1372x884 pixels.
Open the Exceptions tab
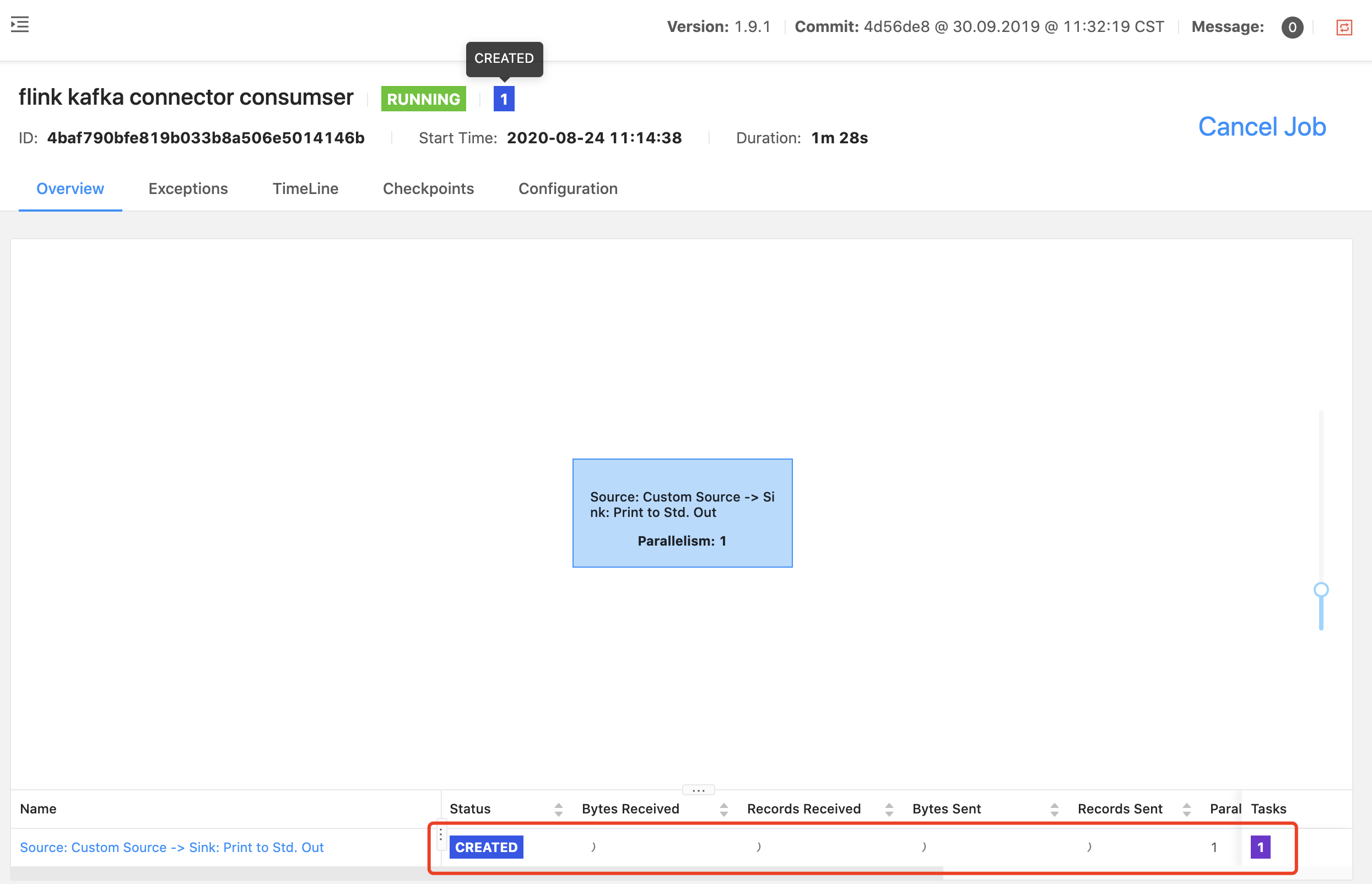click(x=188, y=188)
